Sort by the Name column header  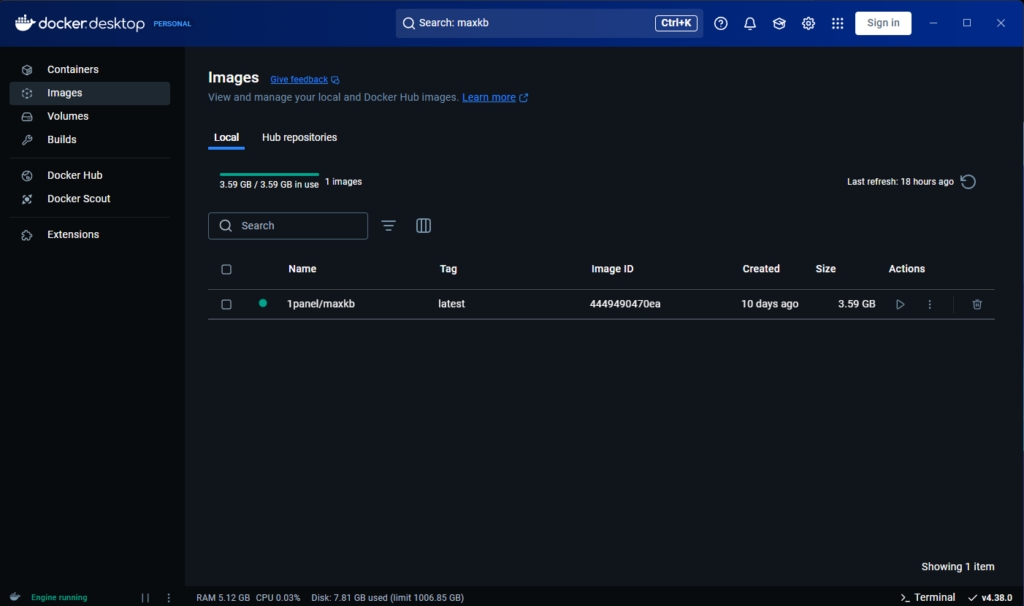[302, 269]
